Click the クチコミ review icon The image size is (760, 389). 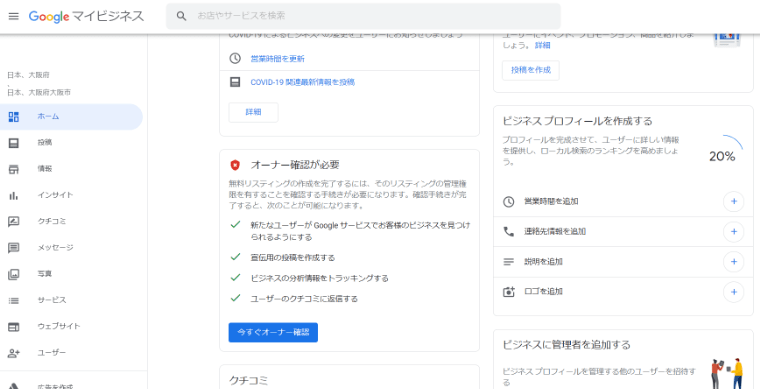coord(14,222)
